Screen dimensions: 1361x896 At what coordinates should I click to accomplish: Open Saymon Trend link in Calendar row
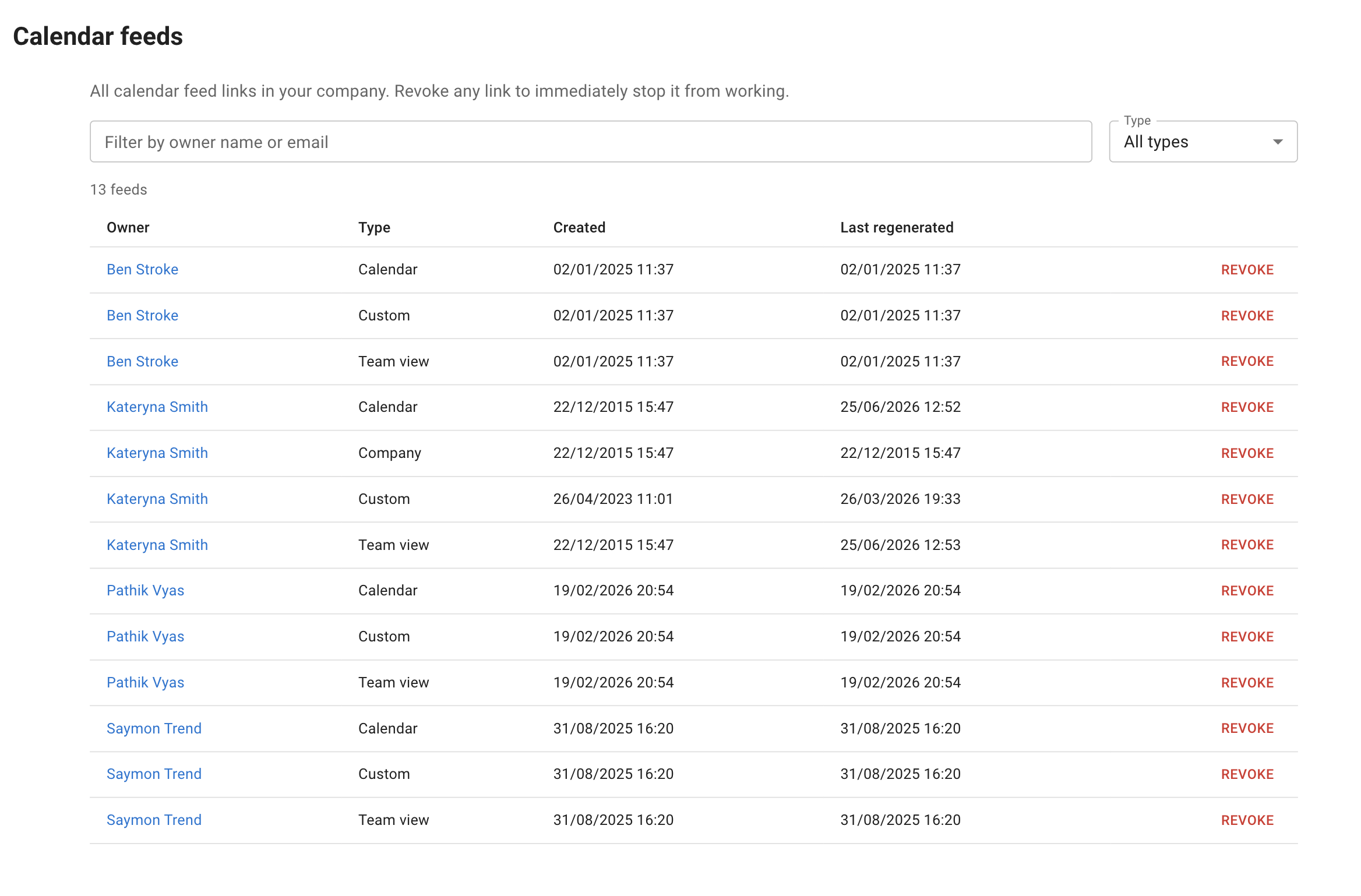154,728
